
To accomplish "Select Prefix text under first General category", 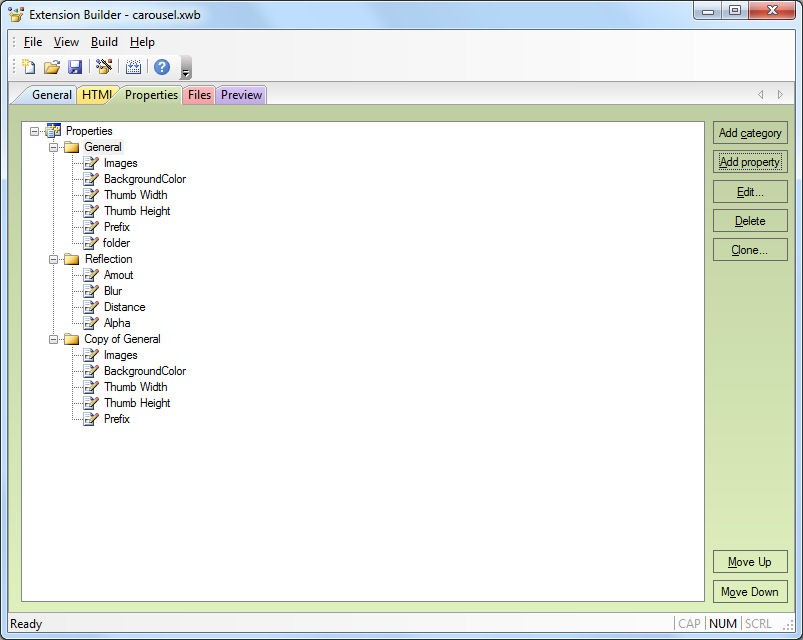I will click(117, 227).
